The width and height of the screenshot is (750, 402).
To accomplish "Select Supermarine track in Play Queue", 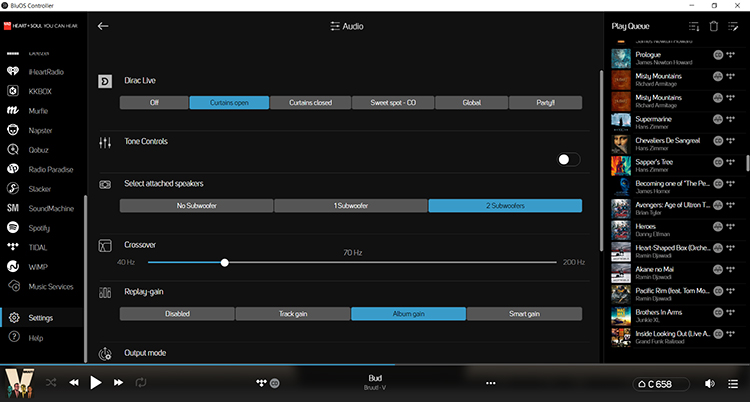I will pyautogui.click(x=660, y=124).
